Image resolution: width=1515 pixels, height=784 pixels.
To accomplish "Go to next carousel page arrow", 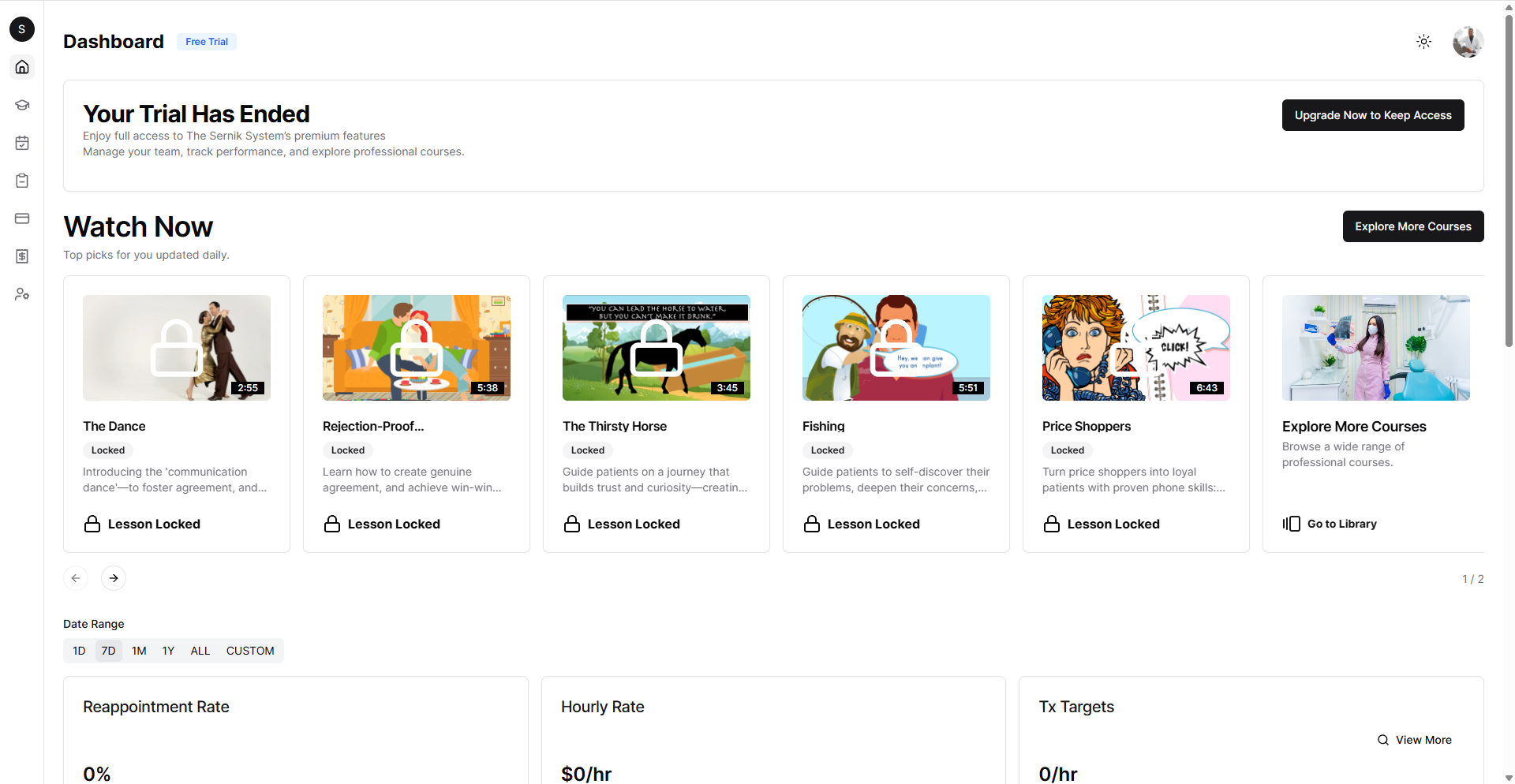I will tap(114, 578).
